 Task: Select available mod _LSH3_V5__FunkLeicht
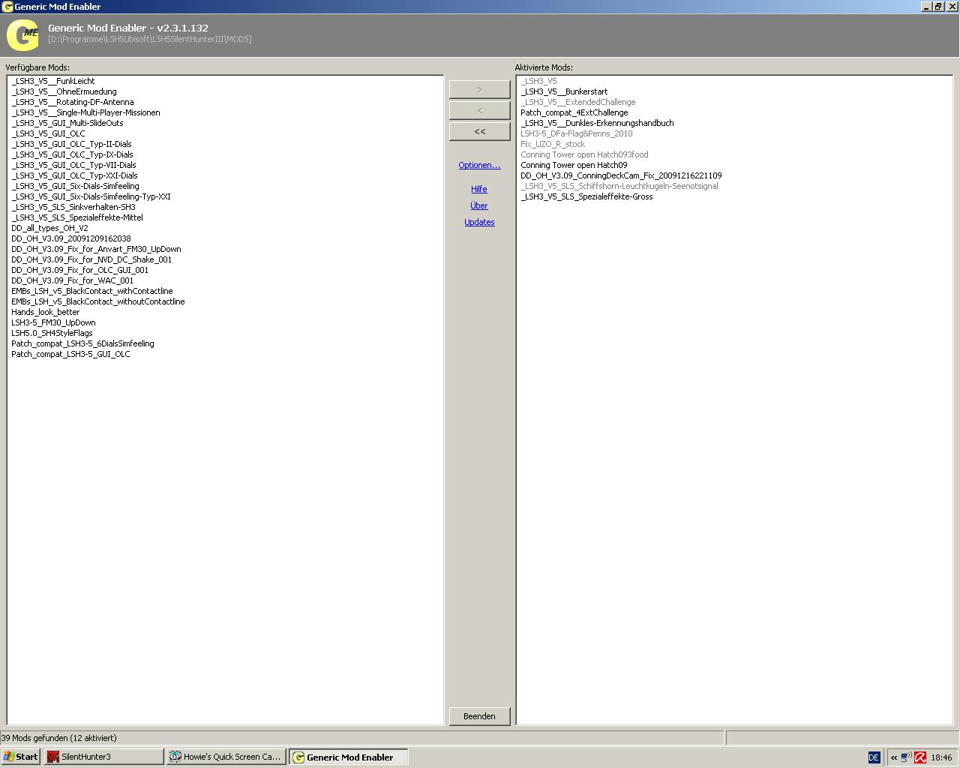pyautogui.click(x=53, y=81)
